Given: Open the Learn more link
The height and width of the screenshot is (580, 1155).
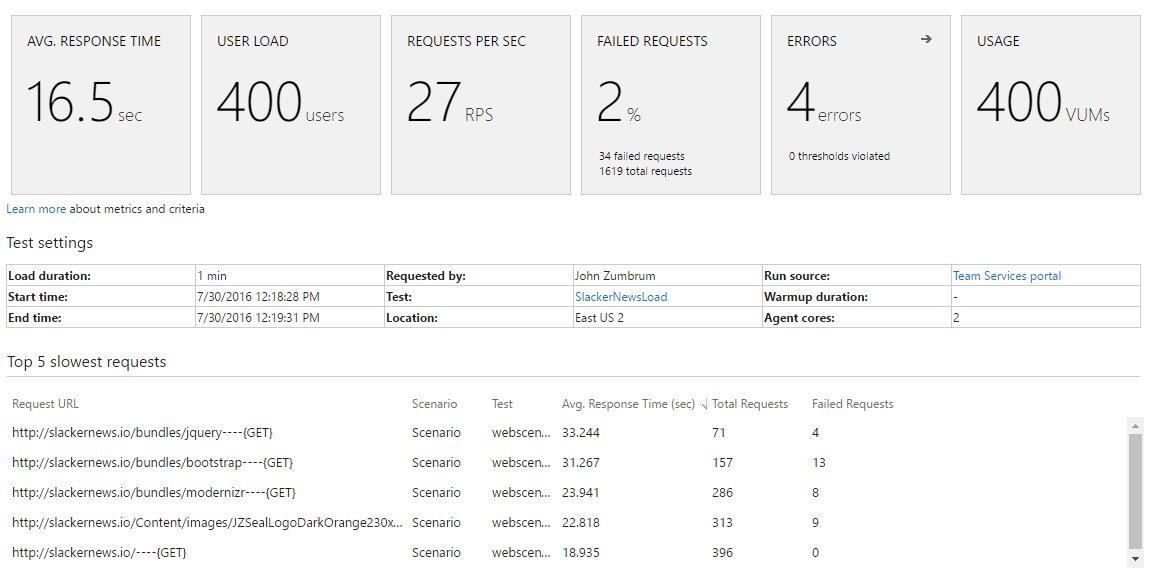Looking at the screenshot, I should (x=36, y=209).
